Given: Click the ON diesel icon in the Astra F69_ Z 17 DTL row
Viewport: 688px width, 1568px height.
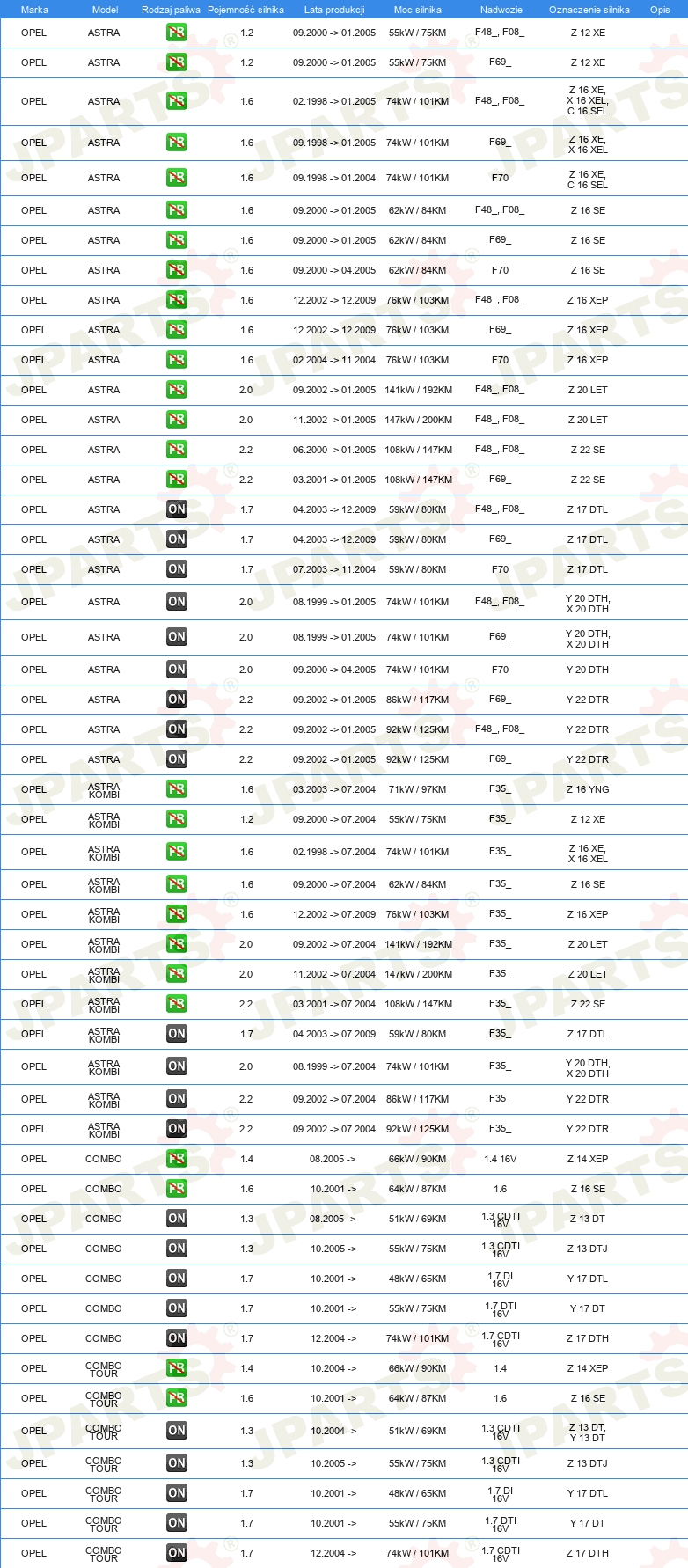Looking at the screenshot, I should 177,539.
